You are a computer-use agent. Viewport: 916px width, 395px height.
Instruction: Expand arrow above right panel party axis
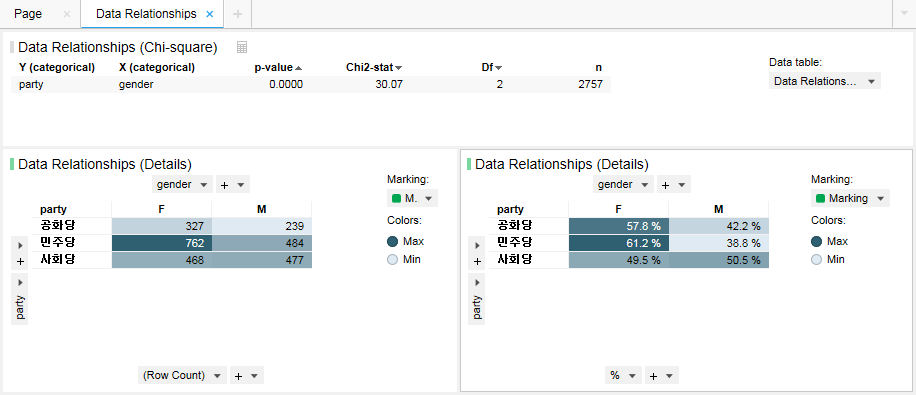(x=477, y=282)
